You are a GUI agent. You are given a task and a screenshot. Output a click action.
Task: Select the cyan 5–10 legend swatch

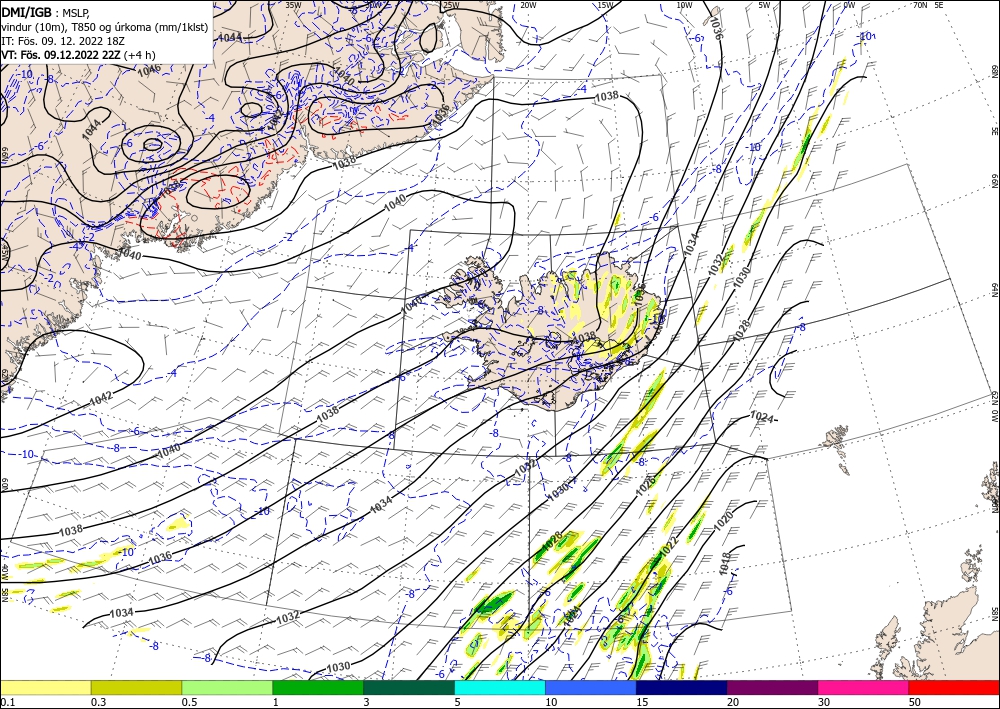pos(500,687)
